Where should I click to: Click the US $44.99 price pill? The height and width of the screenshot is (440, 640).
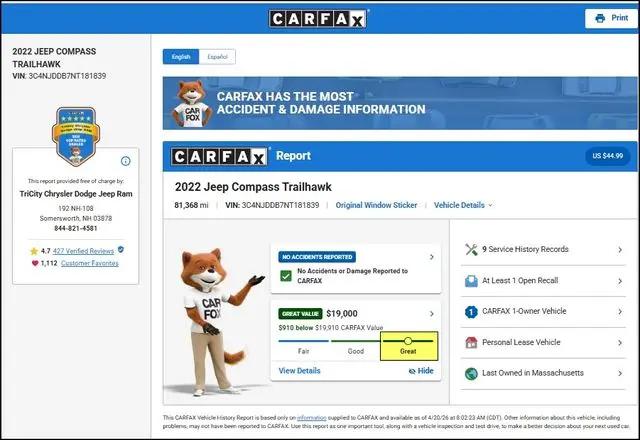tap(607, 156)
